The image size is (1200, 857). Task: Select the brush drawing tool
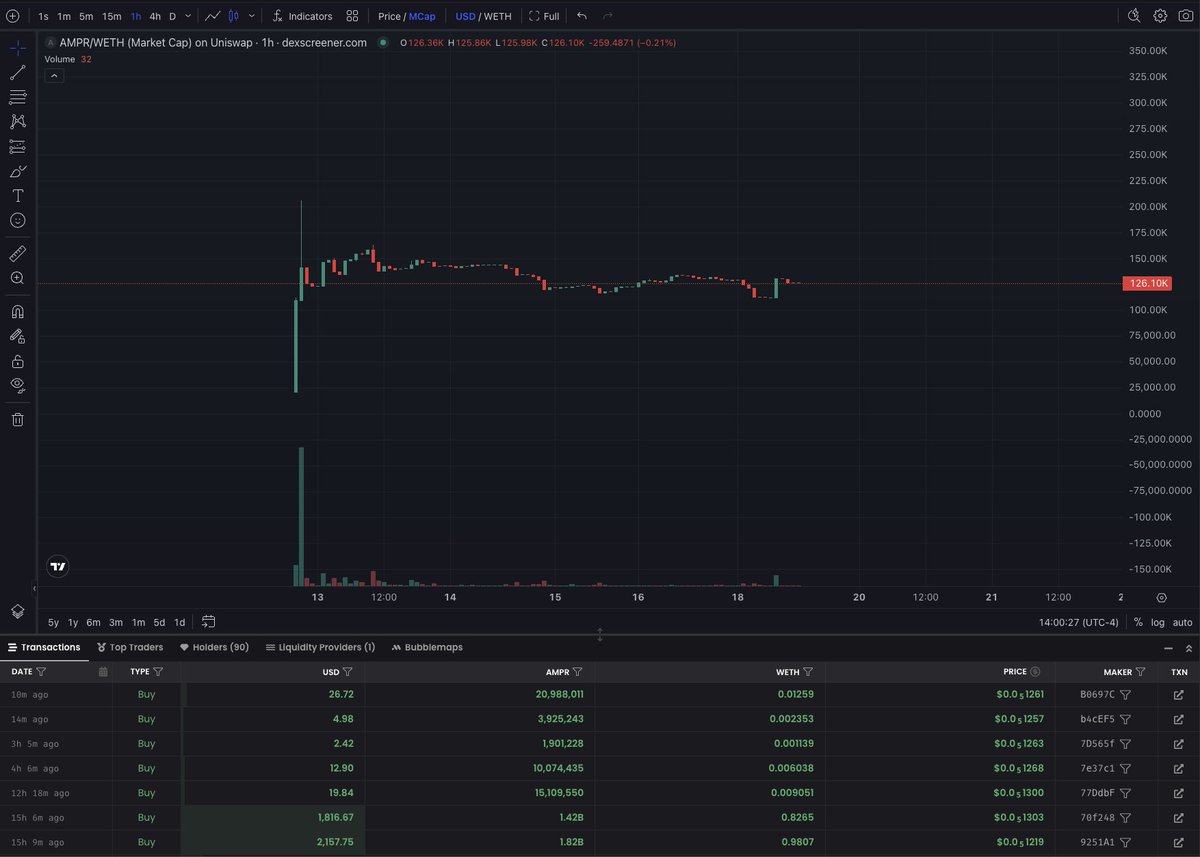pos(17,171)
